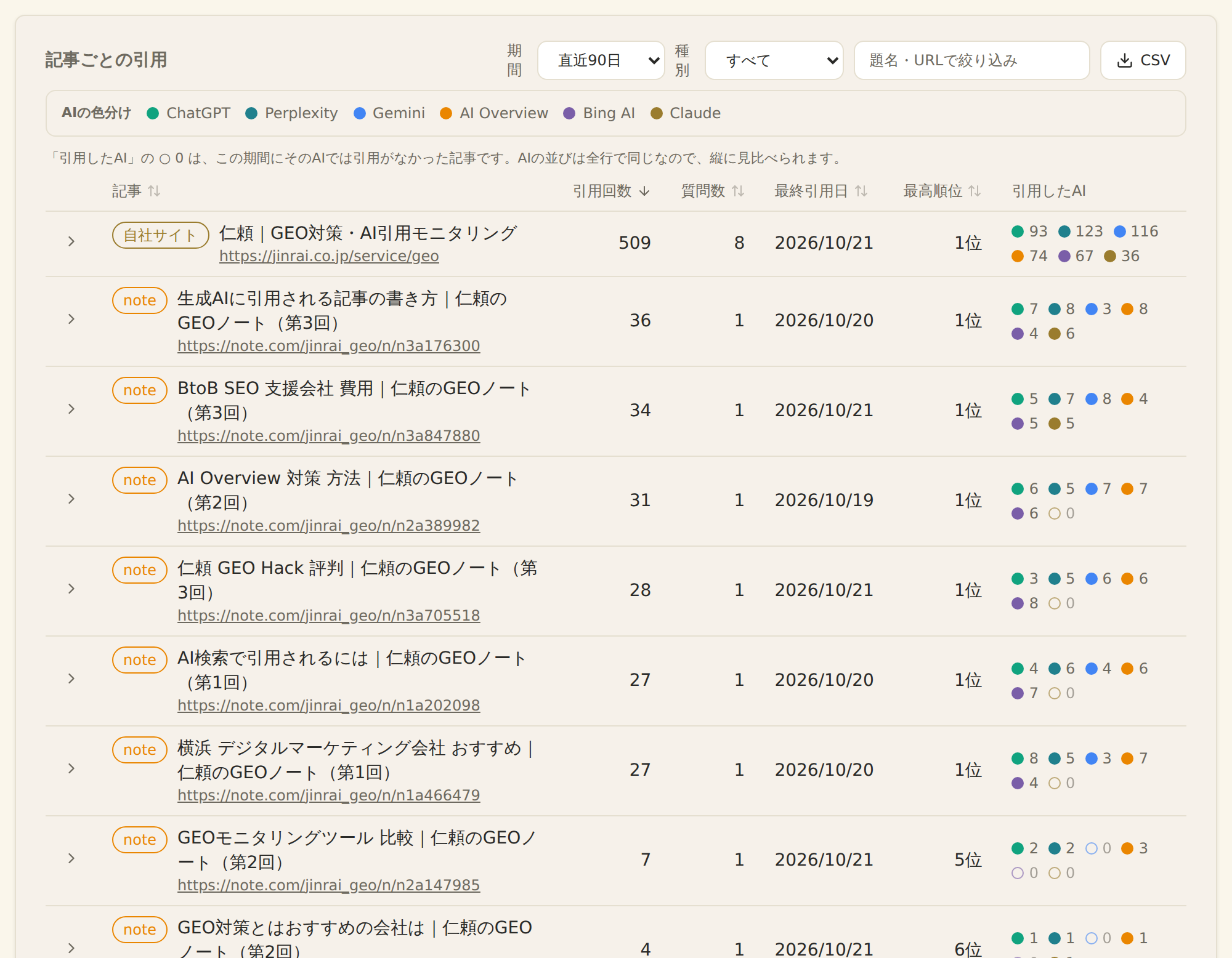
Task: Open note link n3a705518
Action: 328,616
